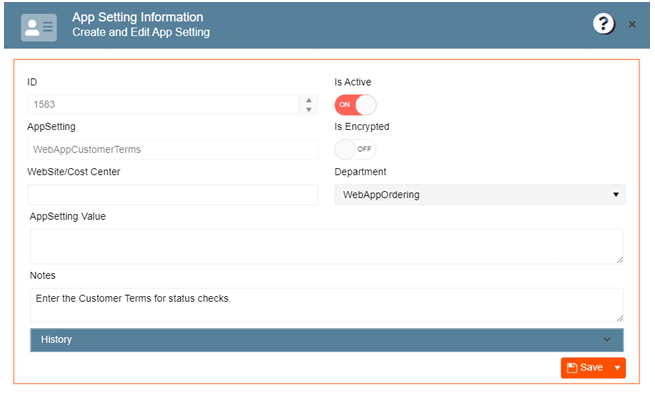Click the Notes box resize handle
Image resolution: width=655 pixels, height=406 pixels.
pos(619,318)
